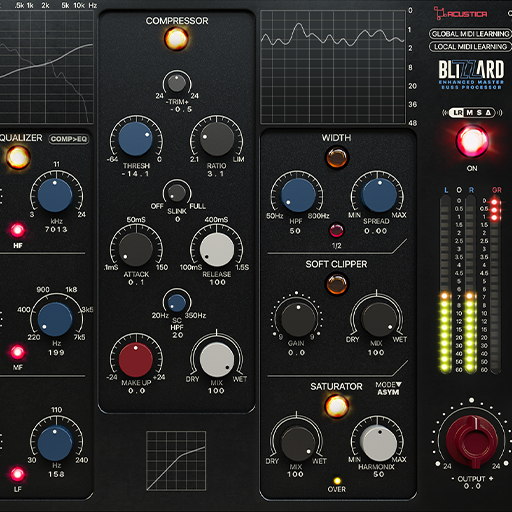The width and height of the screenshot is (512, 512).
Task: Click the Saturator MIX knob
Action: (298, 444)
